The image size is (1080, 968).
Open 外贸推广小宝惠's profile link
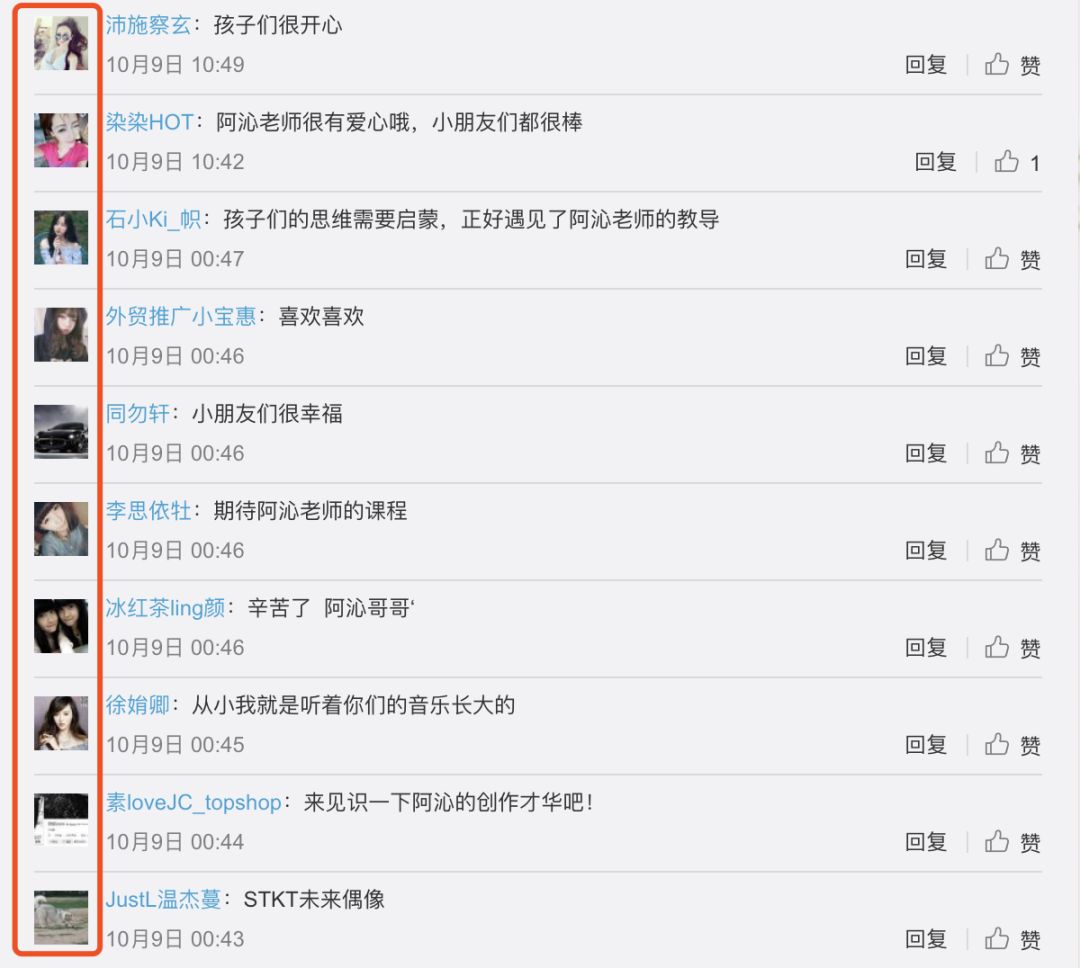tap(180, 316)
